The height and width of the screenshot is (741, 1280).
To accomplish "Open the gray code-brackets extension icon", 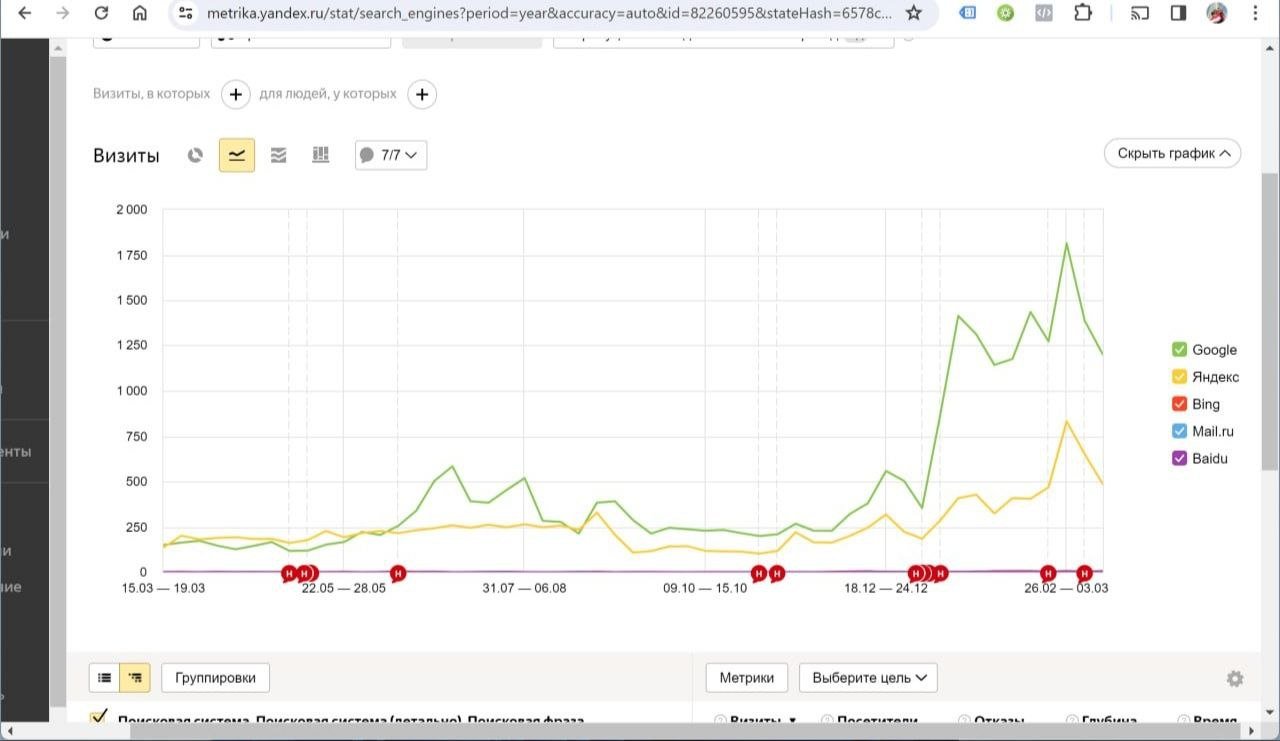I will (x=1043, y=14).
